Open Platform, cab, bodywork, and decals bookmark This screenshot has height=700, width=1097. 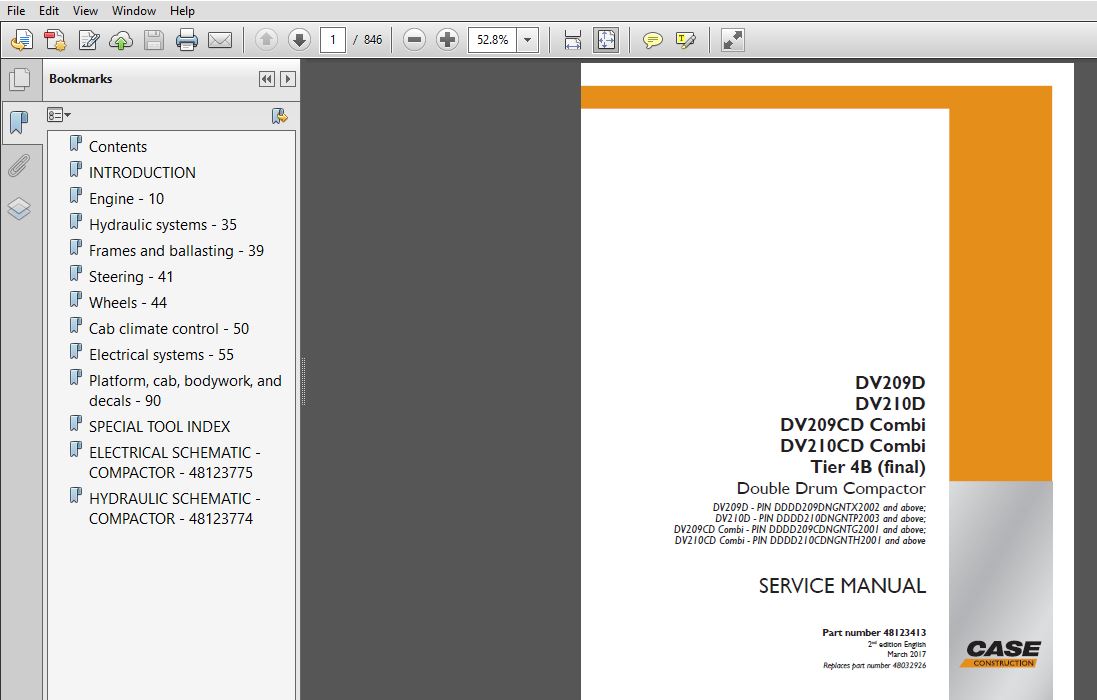(185, 391)
